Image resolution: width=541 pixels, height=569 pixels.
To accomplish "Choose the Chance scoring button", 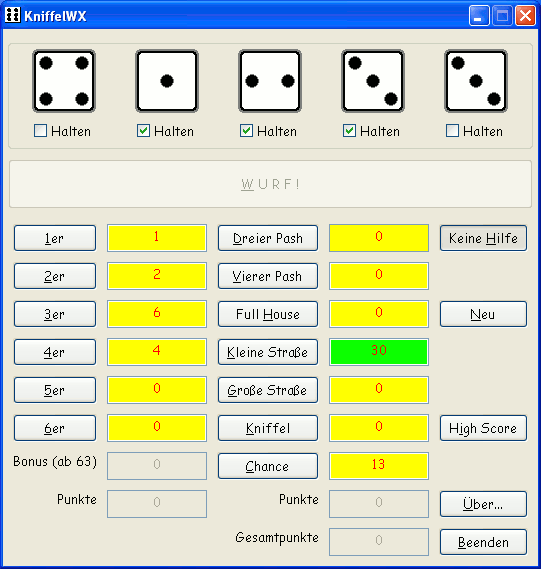I will [268, 466].
